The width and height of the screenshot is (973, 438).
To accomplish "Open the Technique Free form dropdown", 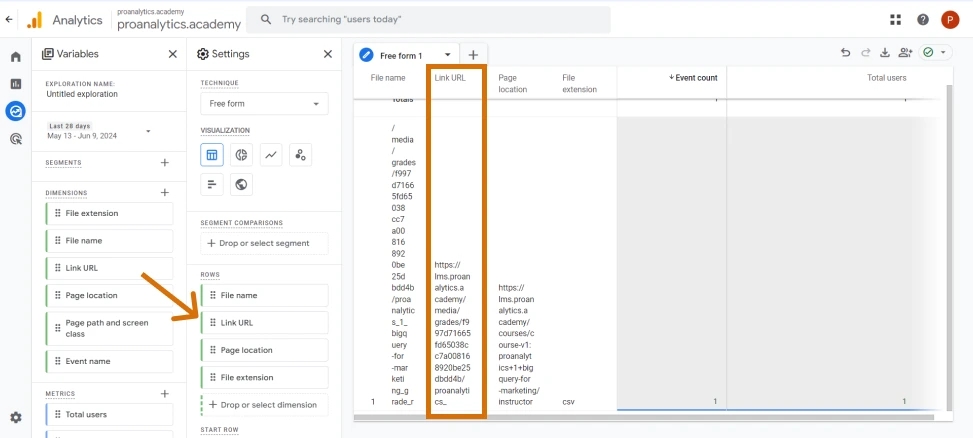I will pos(264,104).
